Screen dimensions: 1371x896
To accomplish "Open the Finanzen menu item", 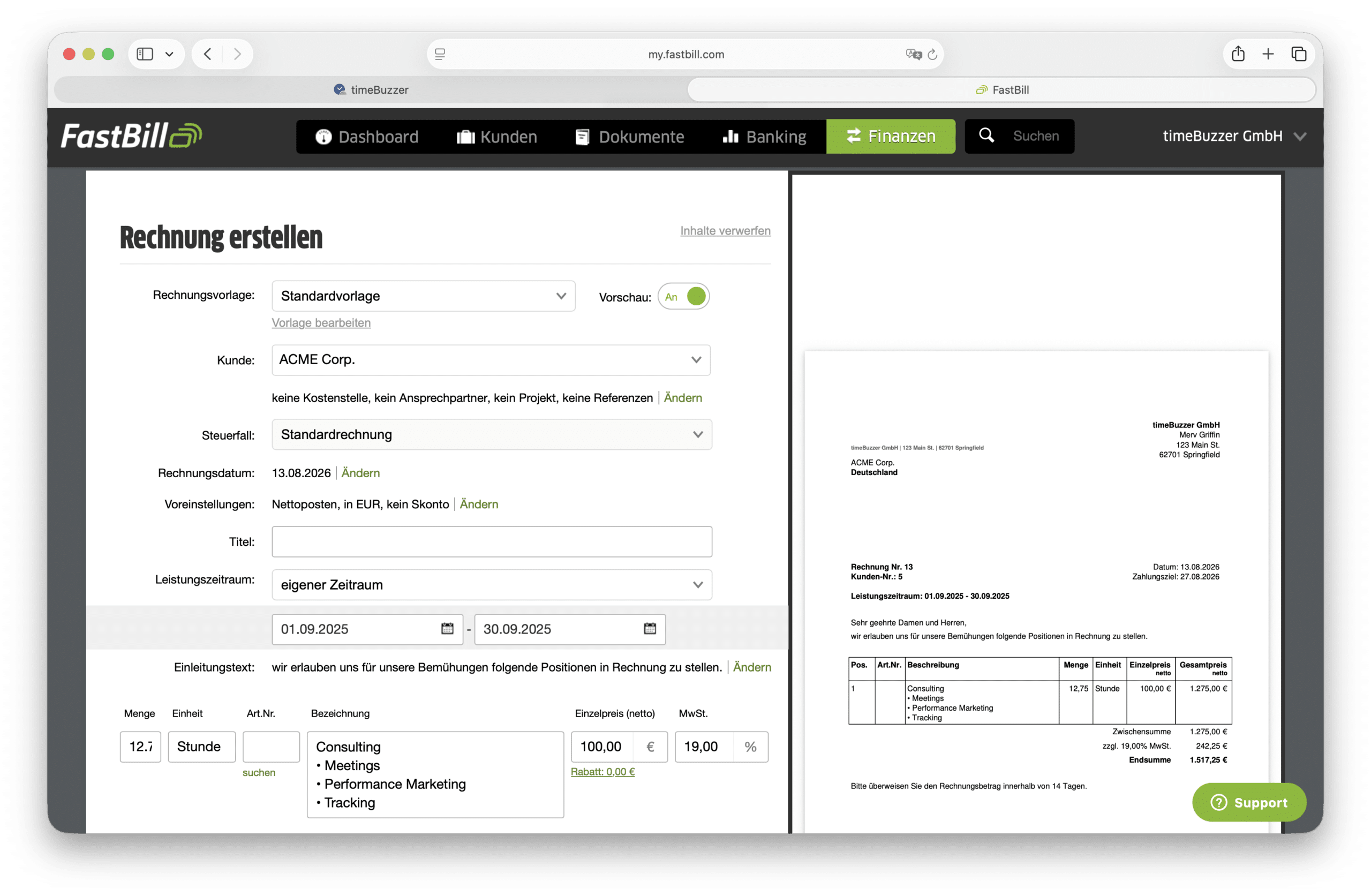I will [891, 137].
